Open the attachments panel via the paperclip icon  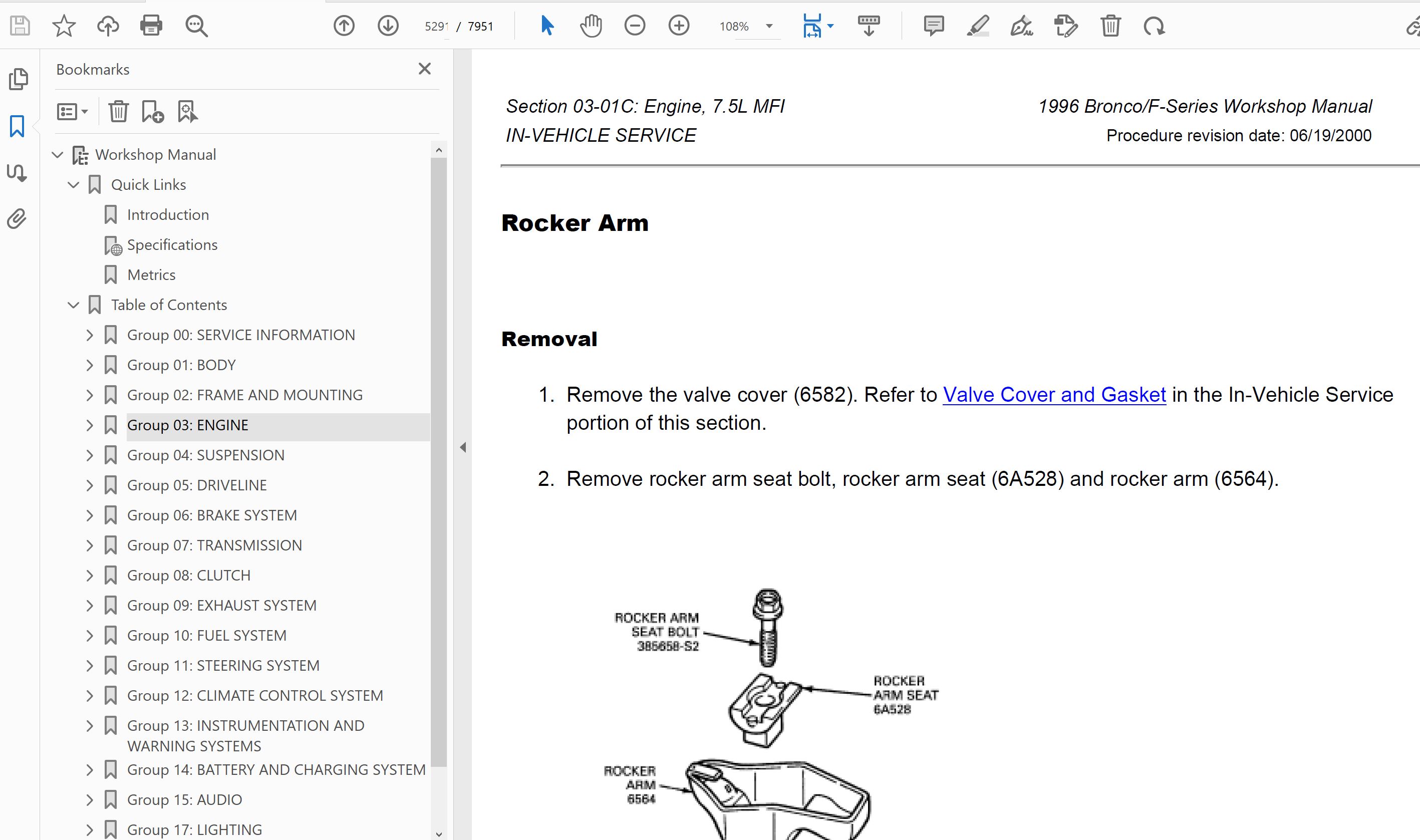17,218
